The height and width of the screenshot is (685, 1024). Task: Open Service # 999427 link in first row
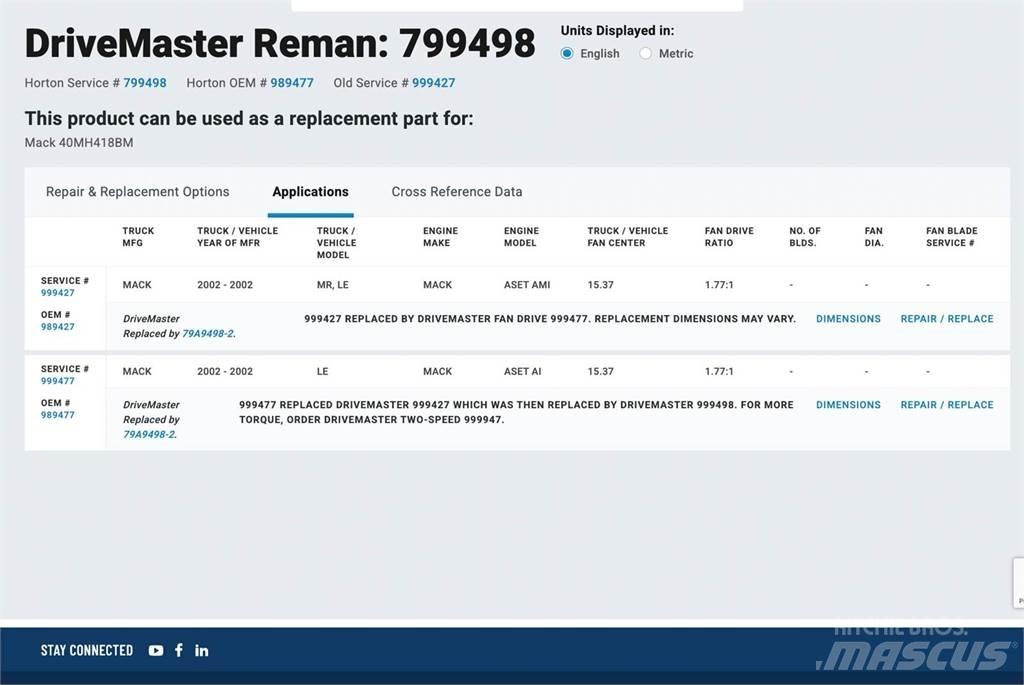point(57,293)
